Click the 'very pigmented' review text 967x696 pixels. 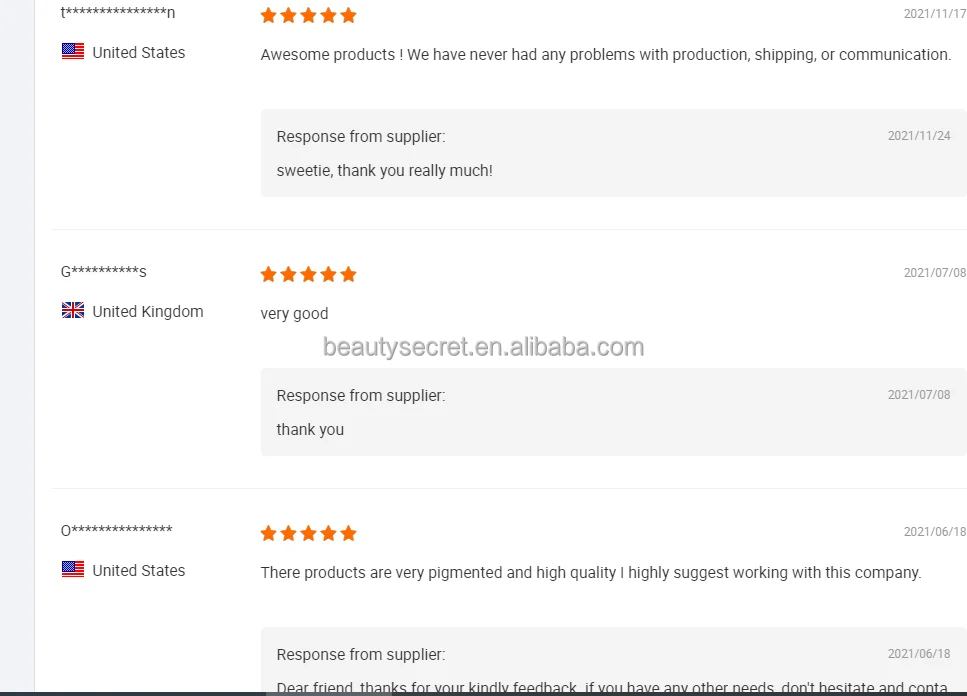point(590,573)
